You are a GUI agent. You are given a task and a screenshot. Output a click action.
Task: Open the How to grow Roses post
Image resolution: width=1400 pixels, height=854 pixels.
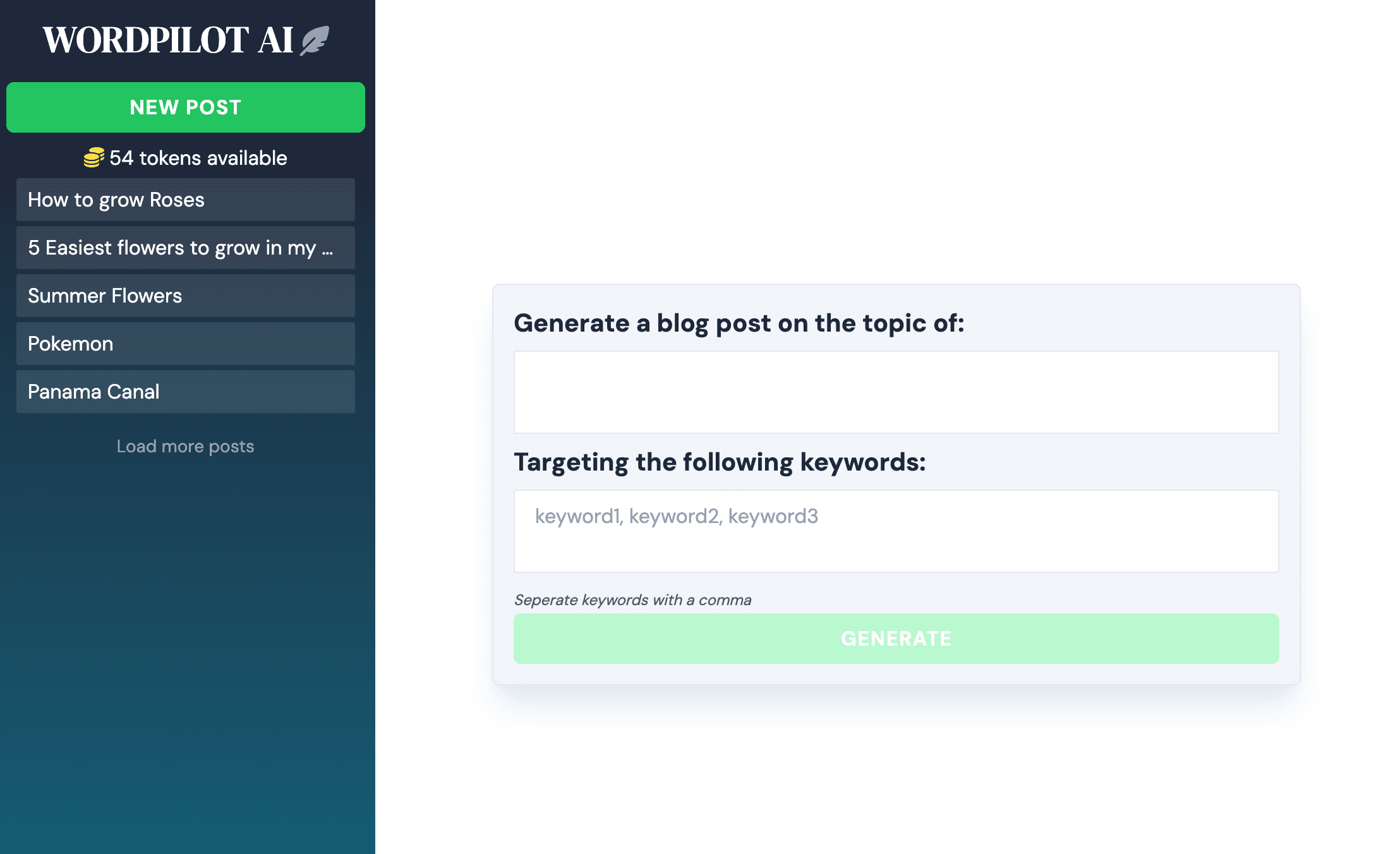coord(186,200)
